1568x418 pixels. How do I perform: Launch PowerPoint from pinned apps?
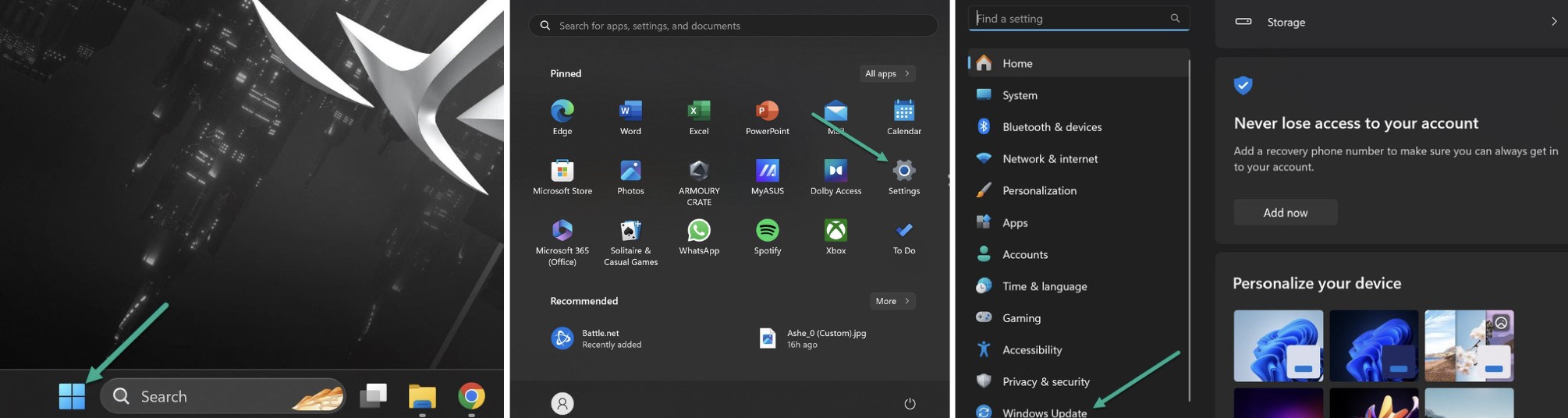tap(768, 118)
